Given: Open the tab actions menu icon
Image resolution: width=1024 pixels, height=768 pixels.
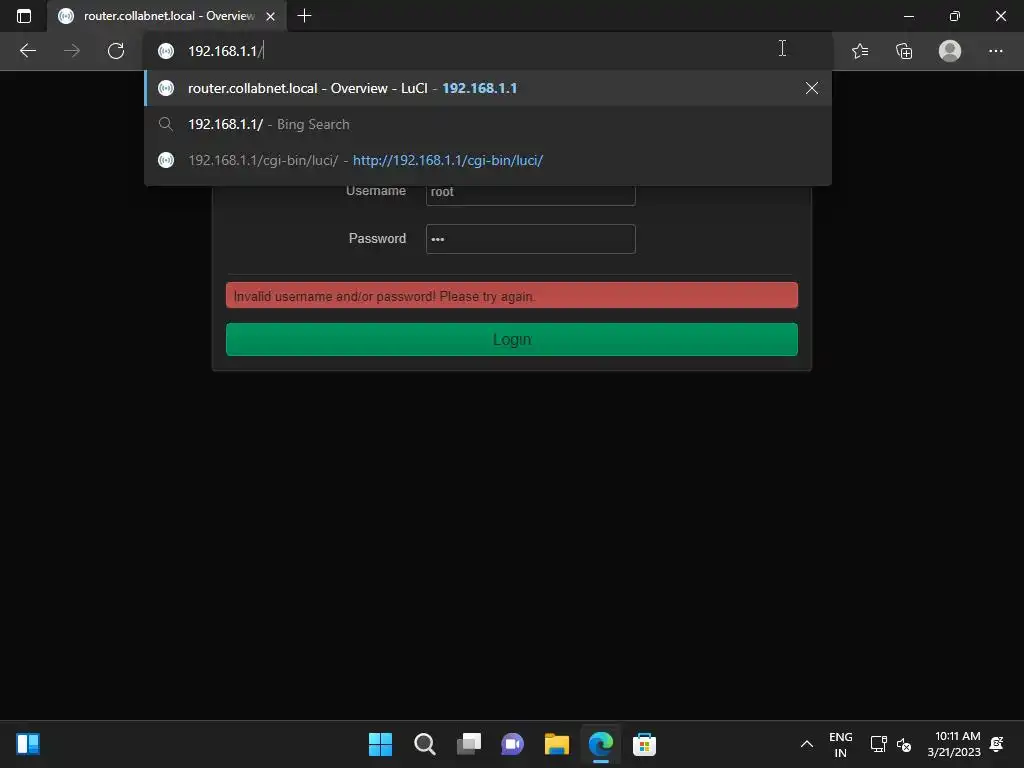Looking at the screenshot, I should tap(24, 16).
